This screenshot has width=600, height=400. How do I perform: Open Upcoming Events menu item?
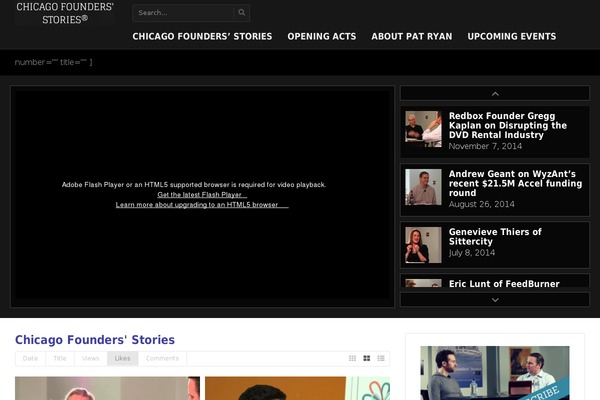click(512, 36)
